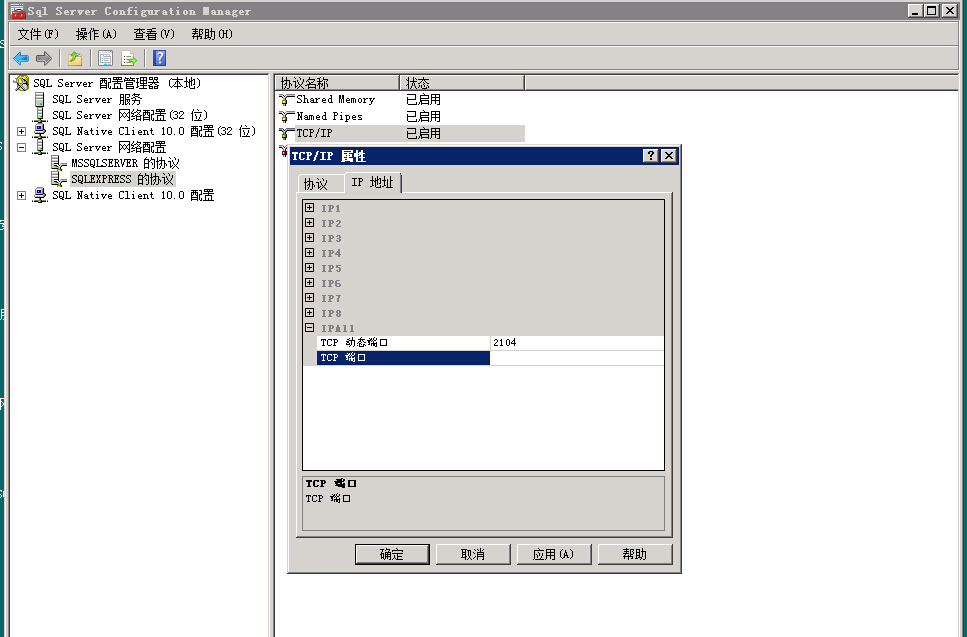This screenshot has height=637, width=967.
Task: Go back with the blue left arrow
Action: pyautogui.click(x=21, y=59)
